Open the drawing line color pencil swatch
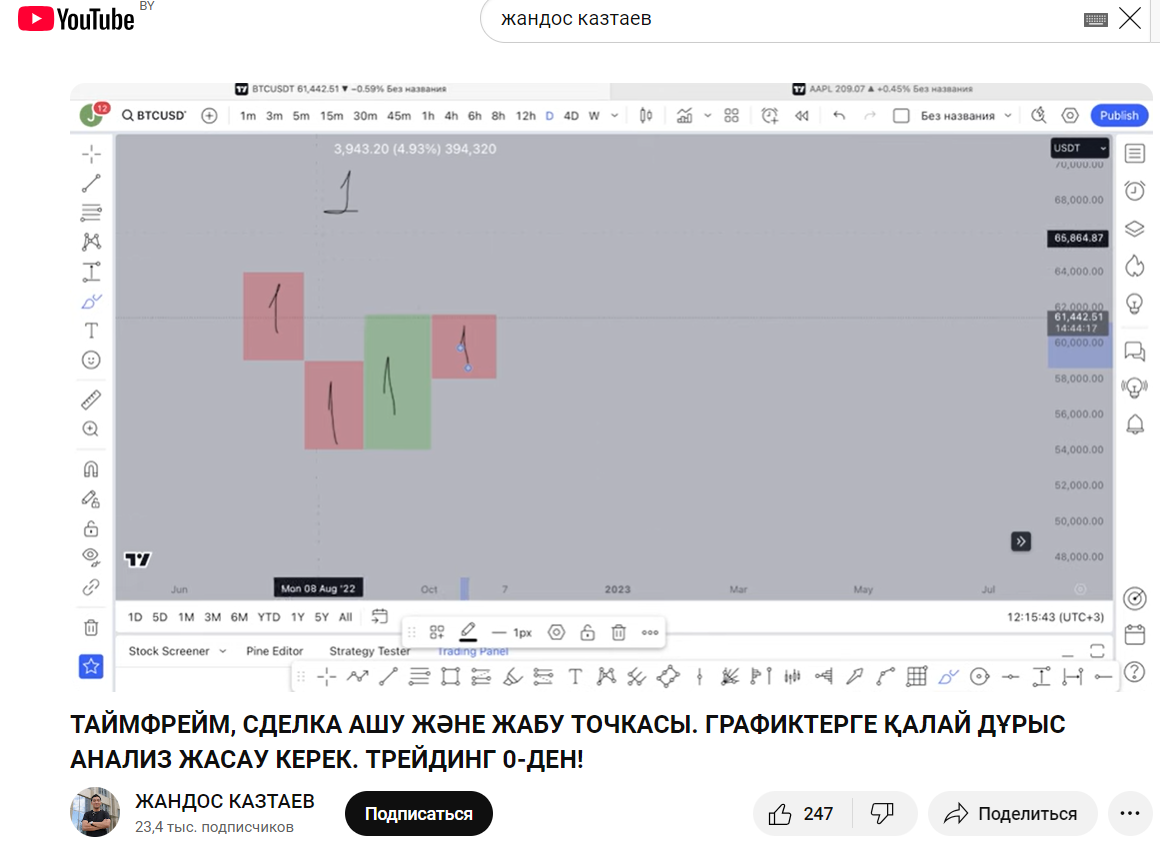1160x848 pixels. [x=468, y=632]
